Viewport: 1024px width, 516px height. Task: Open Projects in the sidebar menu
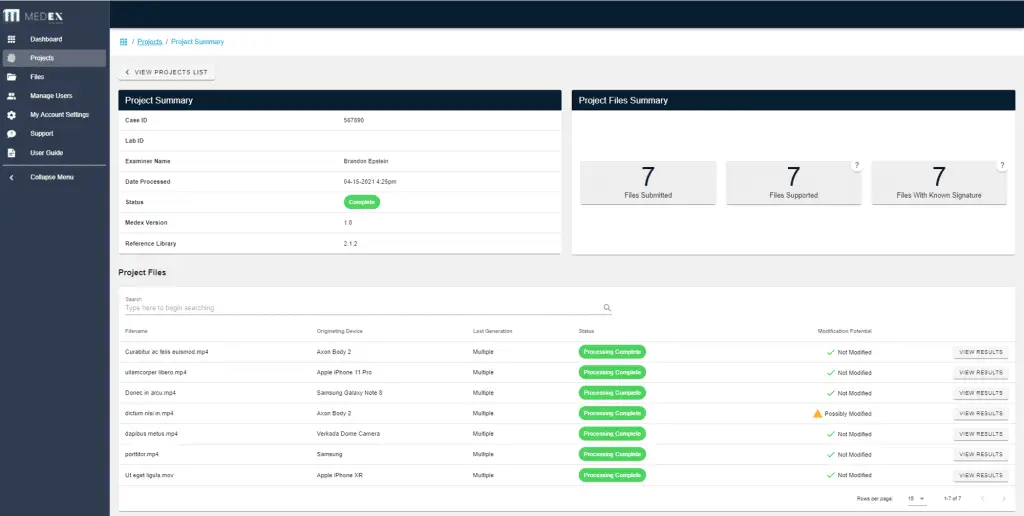pos(42,58)
